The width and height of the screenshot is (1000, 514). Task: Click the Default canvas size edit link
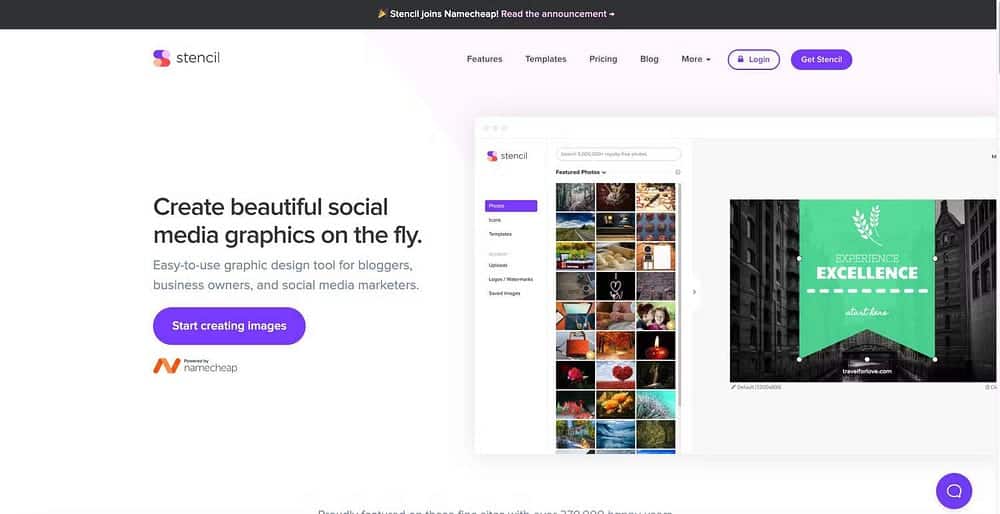[x=756, y=387]
